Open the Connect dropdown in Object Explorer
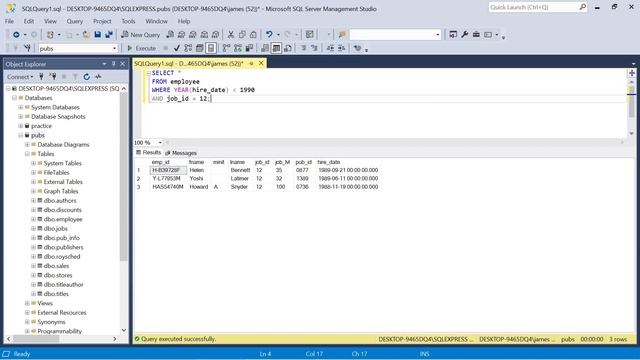 tap(20, 77)
